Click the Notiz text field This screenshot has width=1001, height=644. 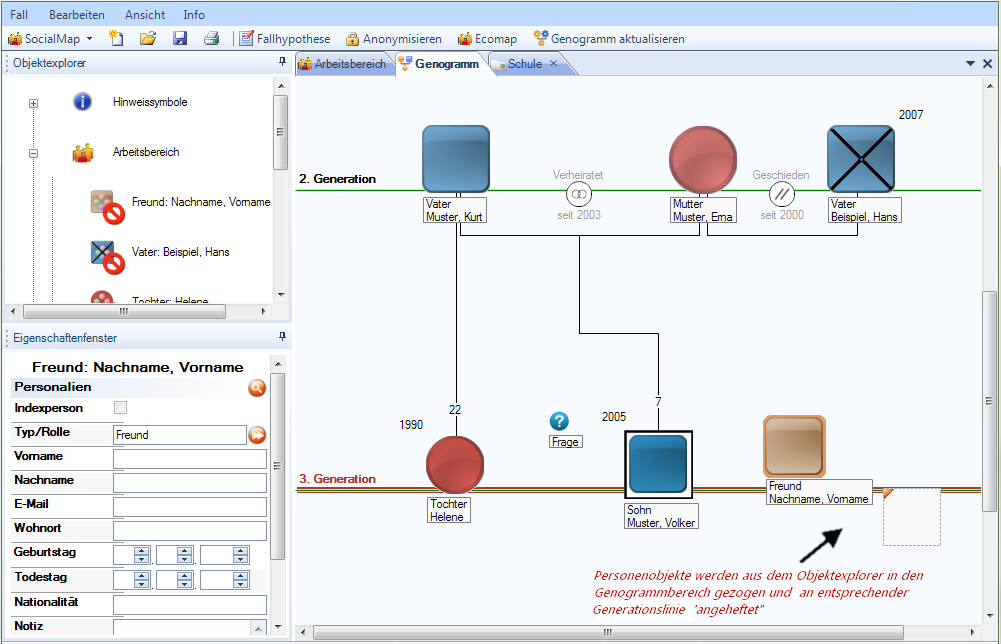pyautogui.click(x=190, y=627)
